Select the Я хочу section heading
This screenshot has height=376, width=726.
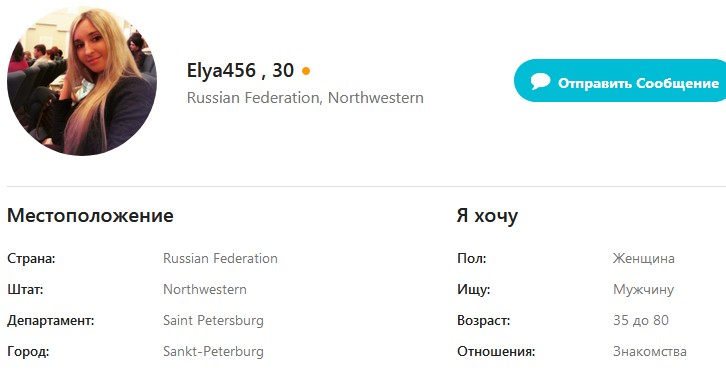click(x=487, y=216)
